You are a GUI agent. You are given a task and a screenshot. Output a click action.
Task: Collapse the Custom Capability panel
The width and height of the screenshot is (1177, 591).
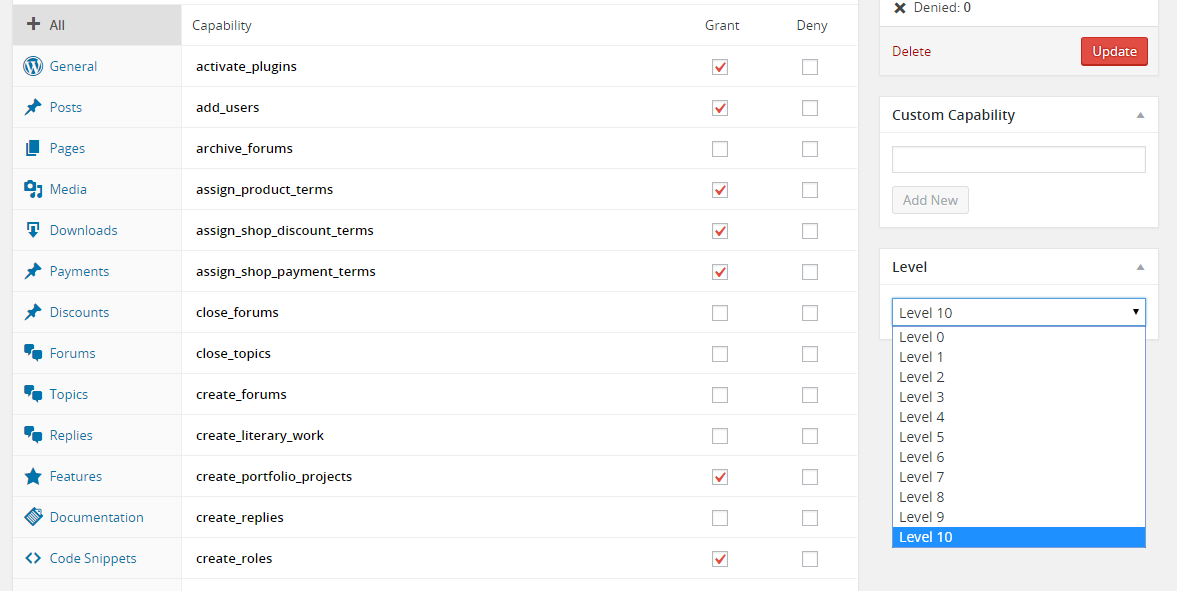[x=1140, y=115]
